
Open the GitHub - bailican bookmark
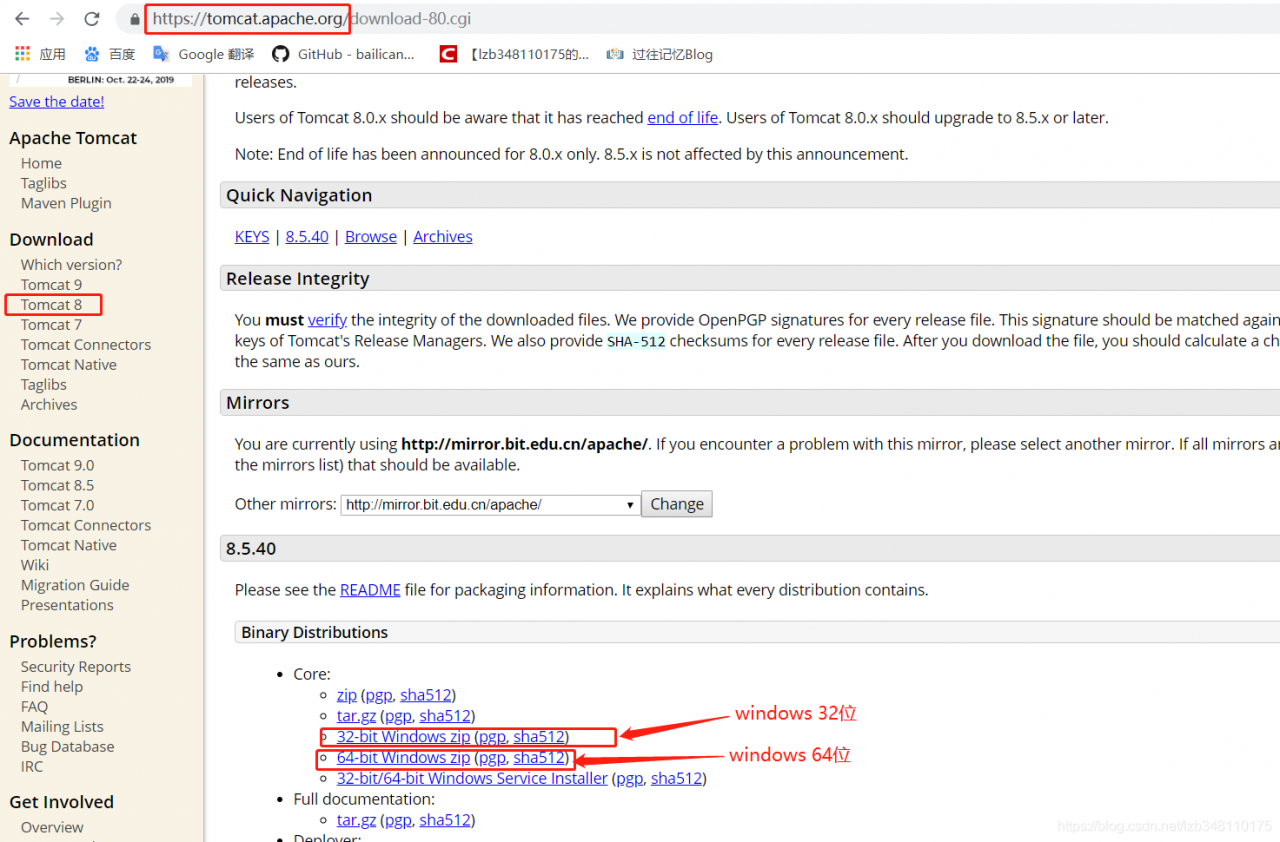[344, 54]
